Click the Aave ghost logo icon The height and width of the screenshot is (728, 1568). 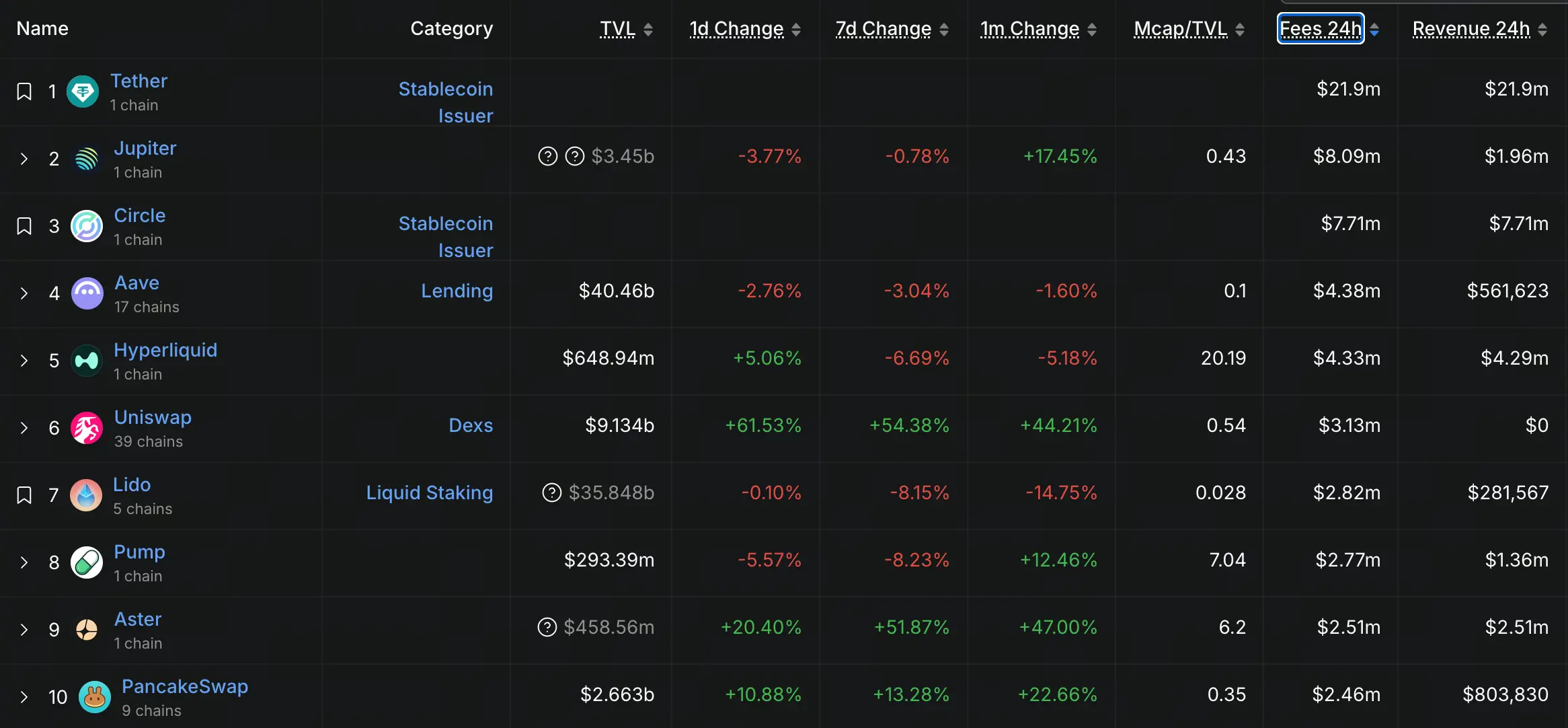click(x=87, y=293)
